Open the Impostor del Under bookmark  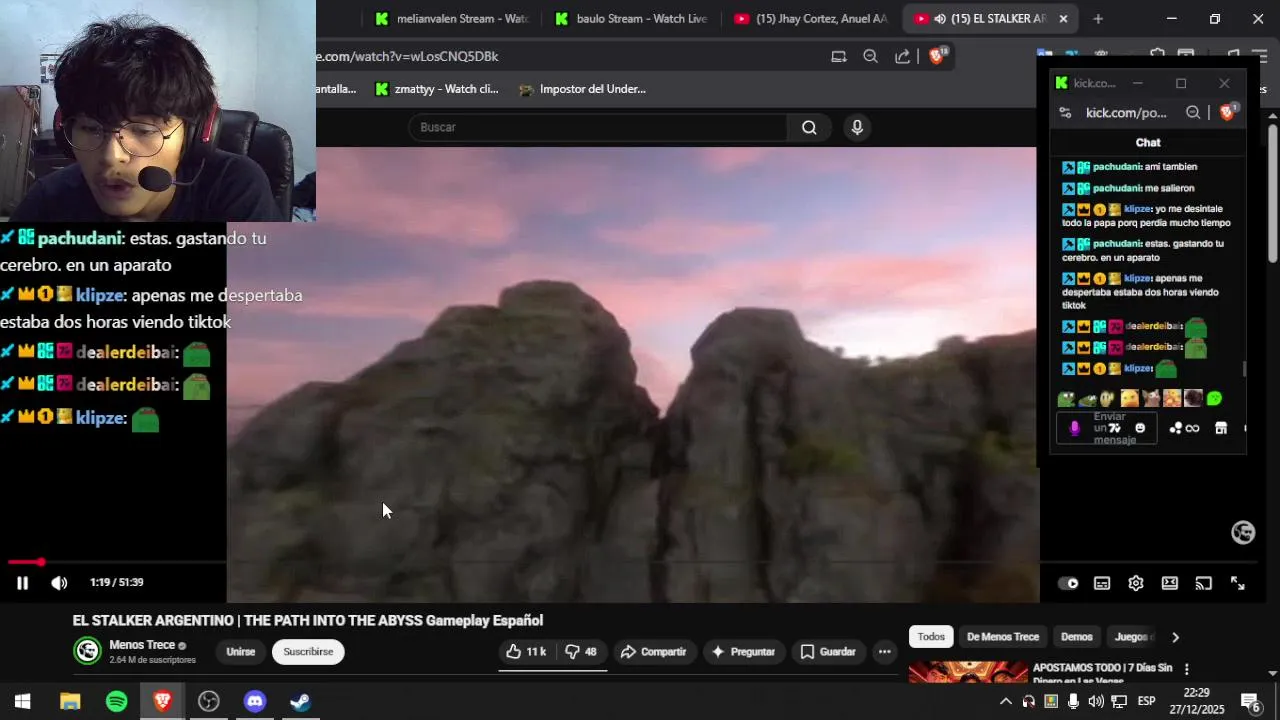[x=582, y=89]
